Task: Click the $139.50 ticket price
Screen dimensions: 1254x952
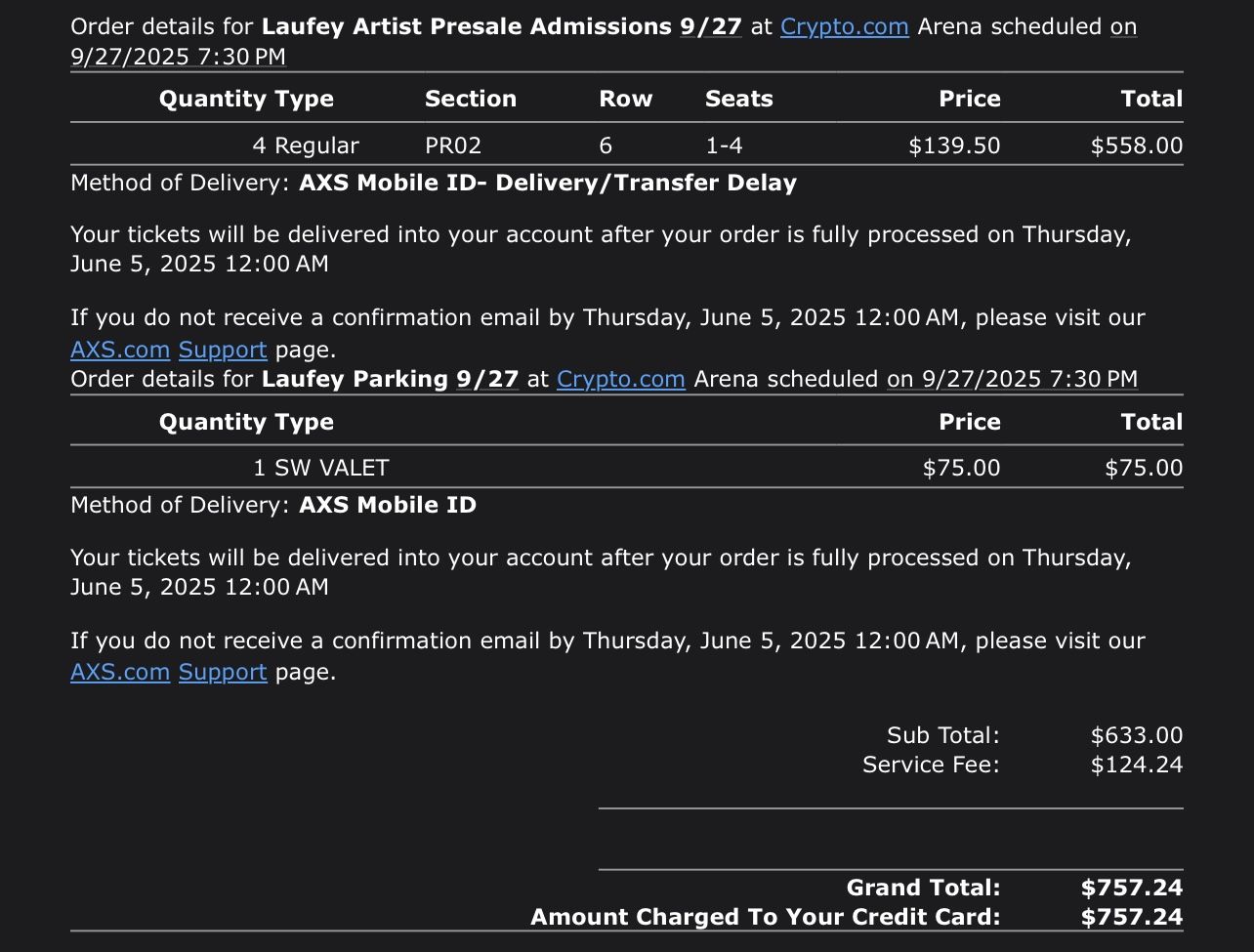Action: click(x=954, y=145)
